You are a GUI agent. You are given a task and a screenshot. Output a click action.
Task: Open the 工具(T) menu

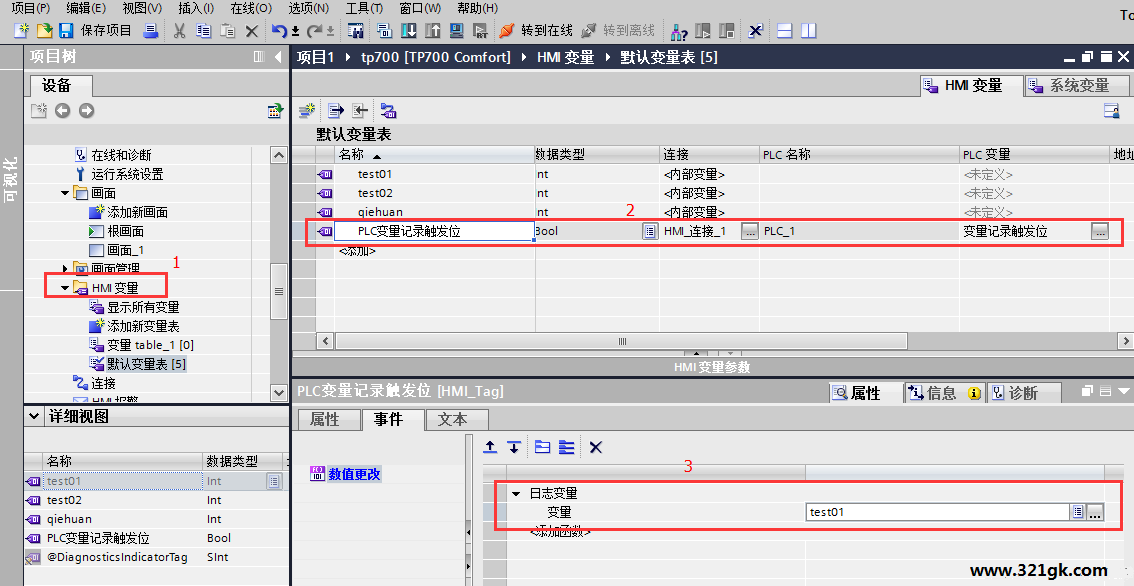pos(364,8)
